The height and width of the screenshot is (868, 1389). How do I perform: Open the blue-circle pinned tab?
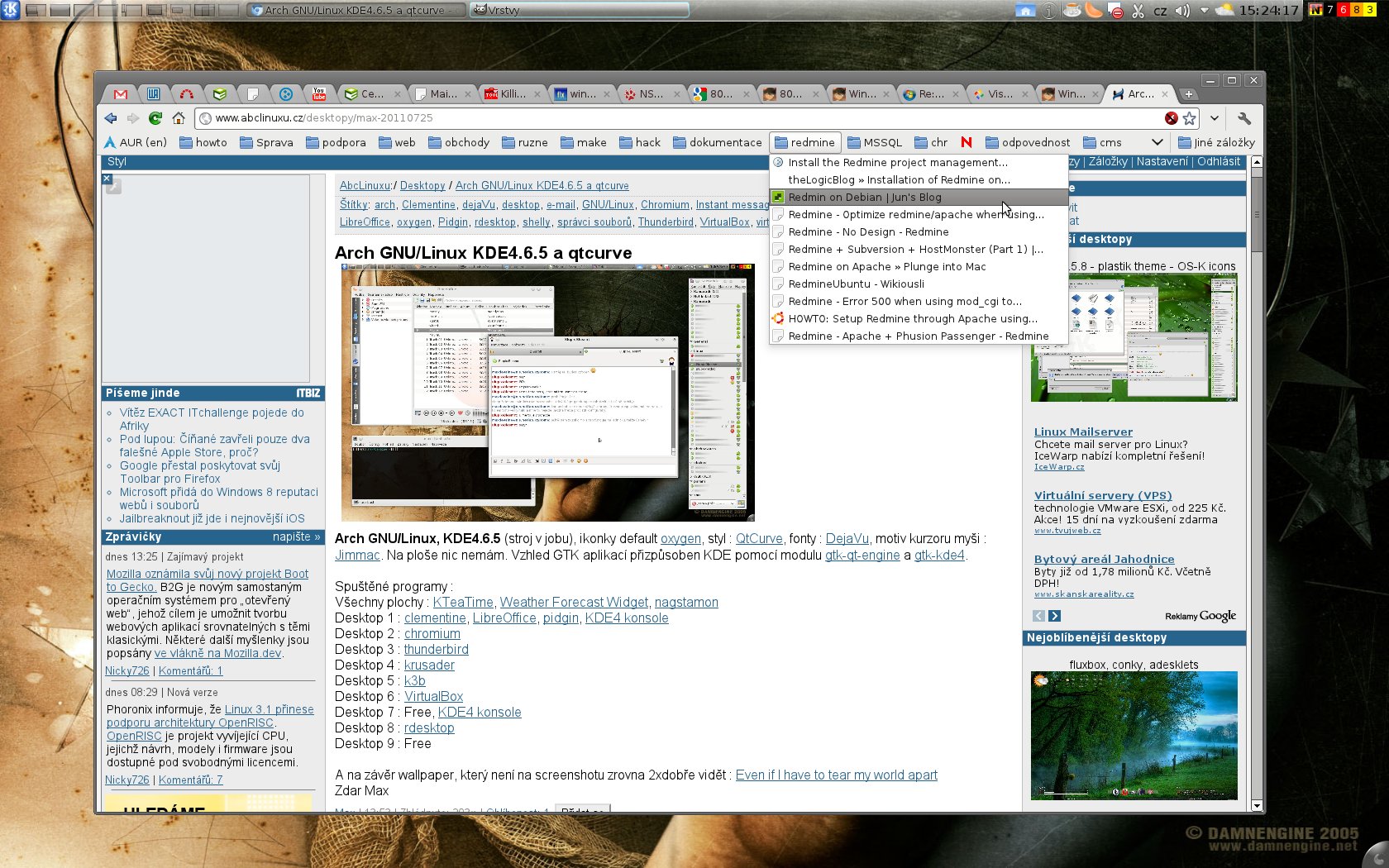coord(286,94)
